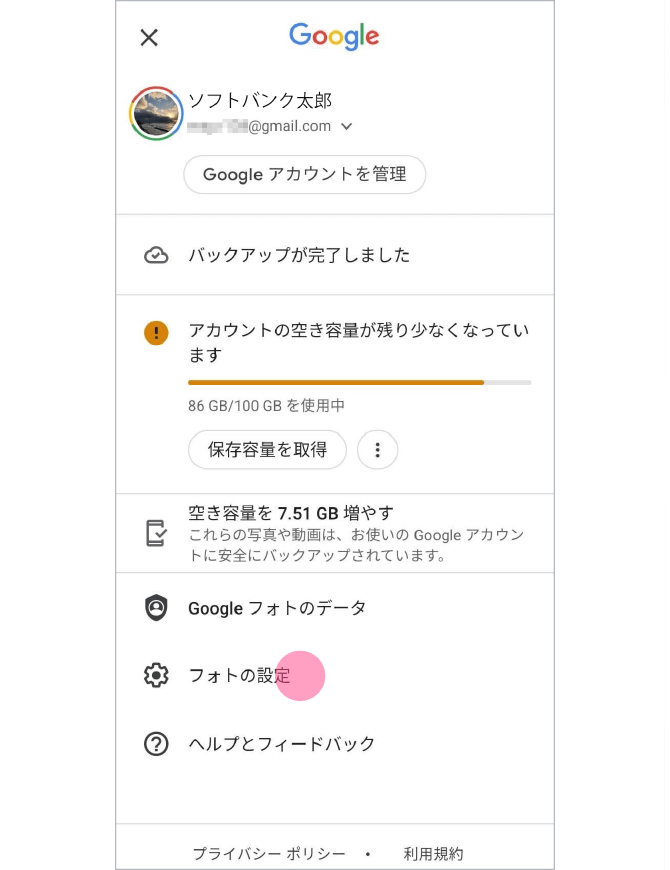The height and width of the screenshot is (870, 670).
Task: Open the three-dot overflow menu next to 保存容量を取得
Action: click(378, 450)
